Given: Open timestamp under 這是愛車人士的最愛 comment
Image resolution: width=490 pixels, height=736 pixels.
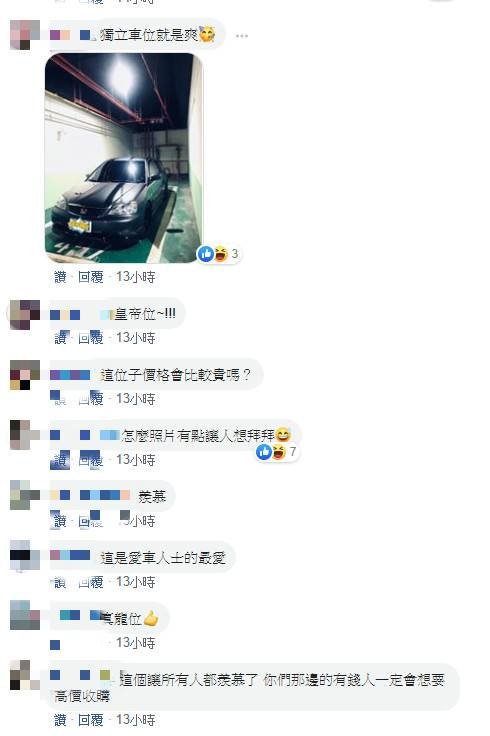Looking at the screenshot, I should [x=135, y=582].
